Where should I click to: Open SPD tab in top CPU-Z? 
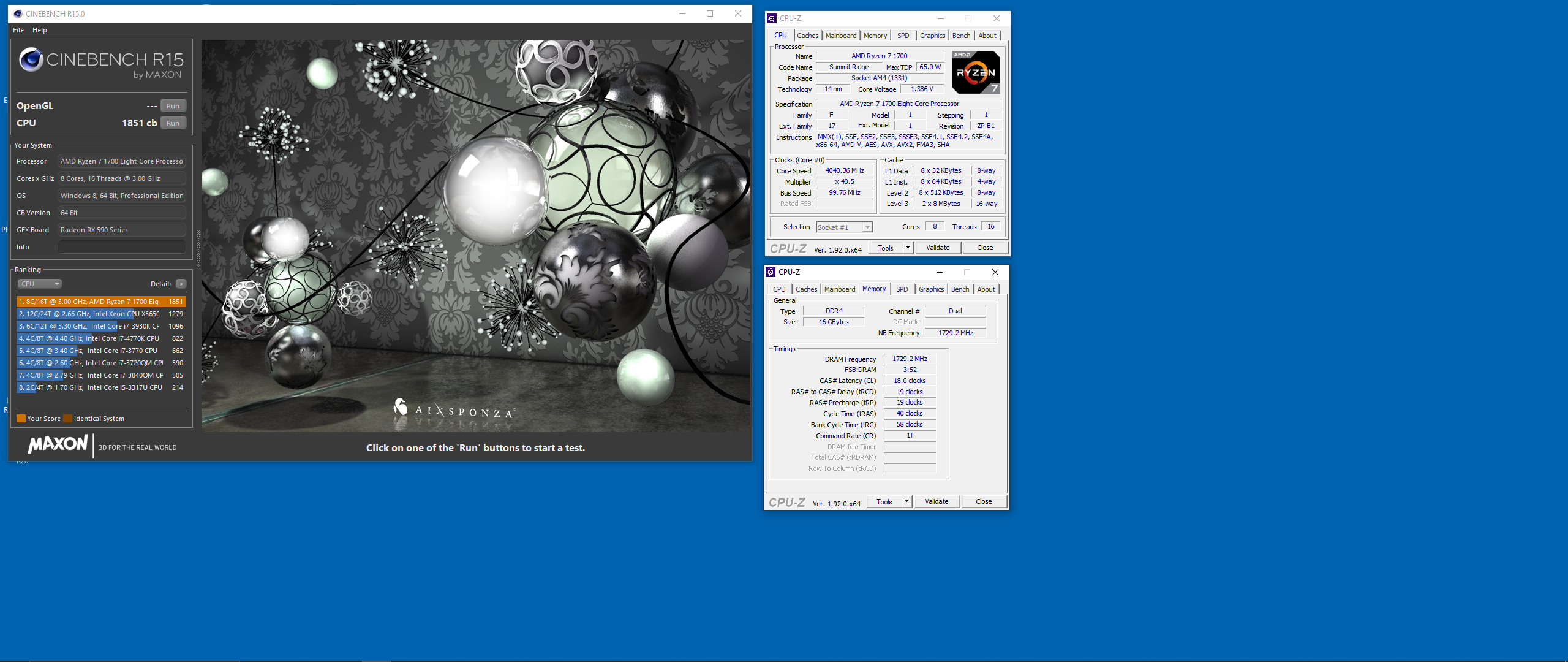point(903,36)
